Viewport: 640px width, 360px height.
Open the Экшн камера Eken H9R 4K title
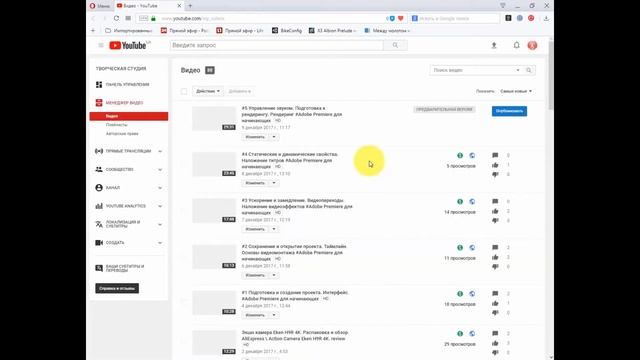pos(295,336)
